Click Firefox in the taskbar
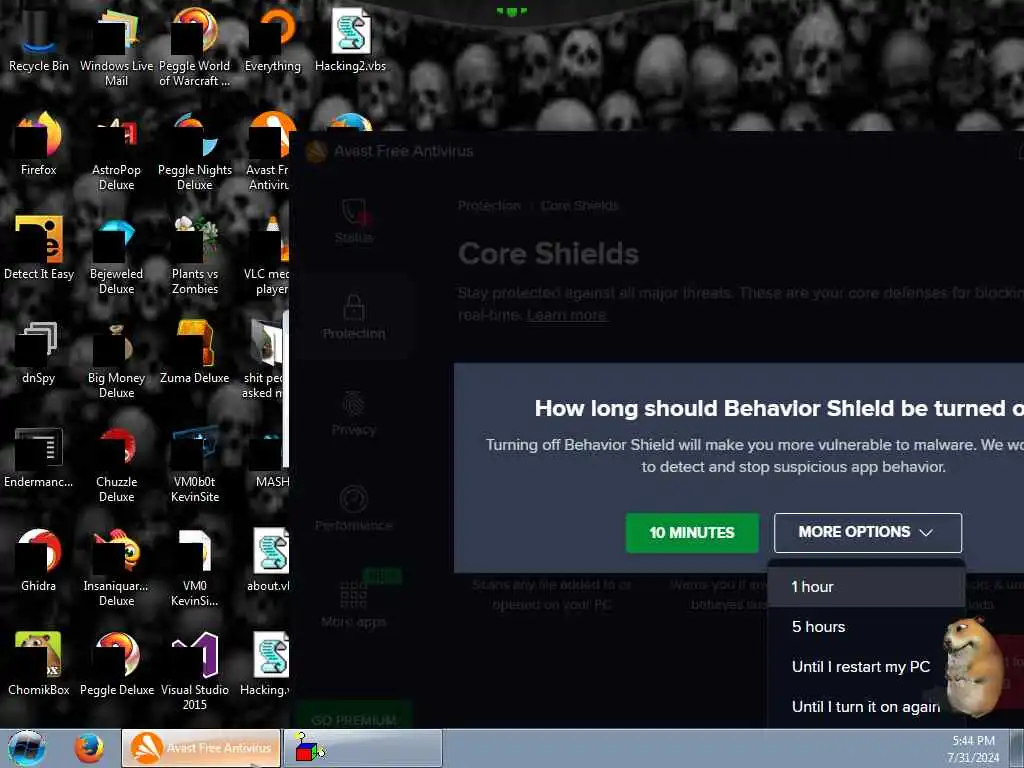Screen dimensions: 1024x768 [x=89, y=748]
